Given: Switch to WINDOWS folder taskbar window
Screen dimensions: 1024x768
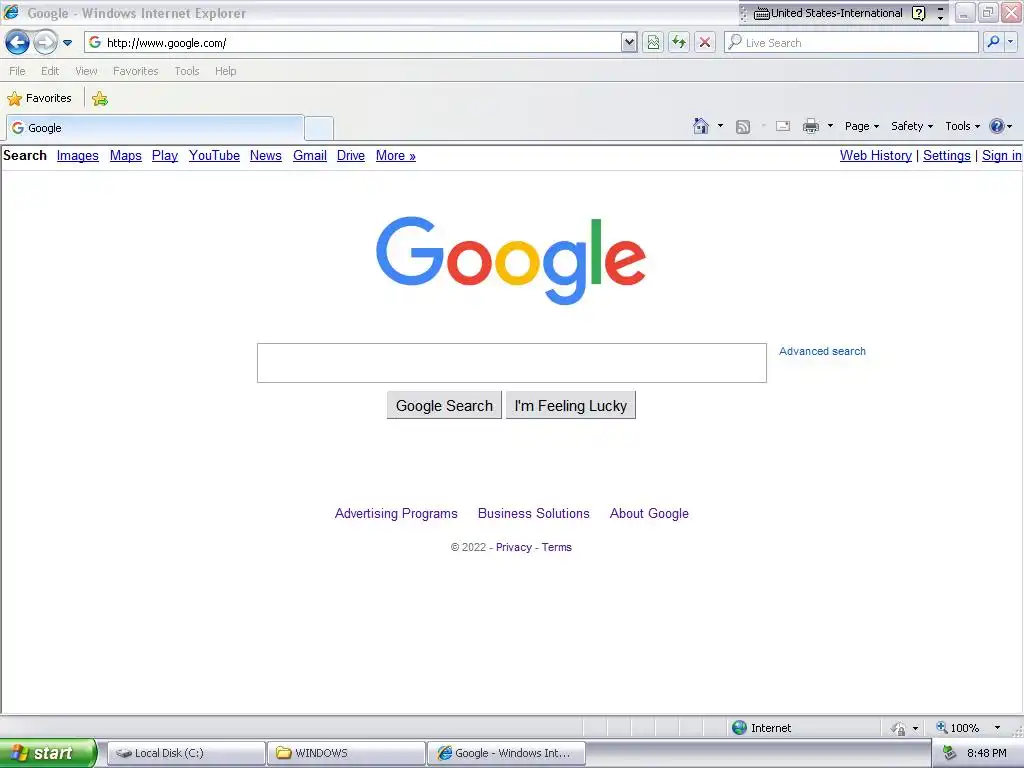Looking at the screenshot, I should [x=346, y=753].
